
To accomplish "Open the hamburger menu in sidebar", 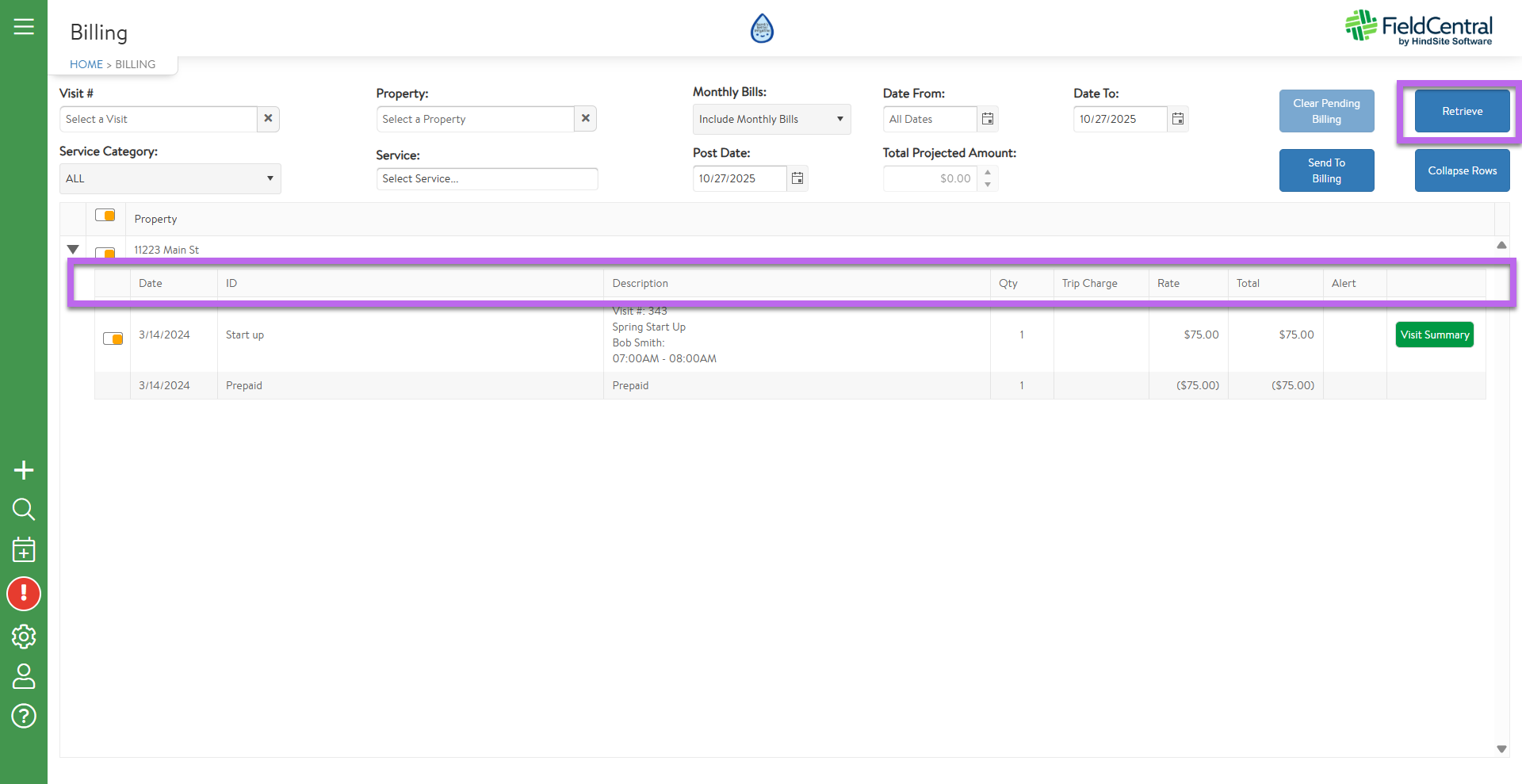I will [24, 27].
